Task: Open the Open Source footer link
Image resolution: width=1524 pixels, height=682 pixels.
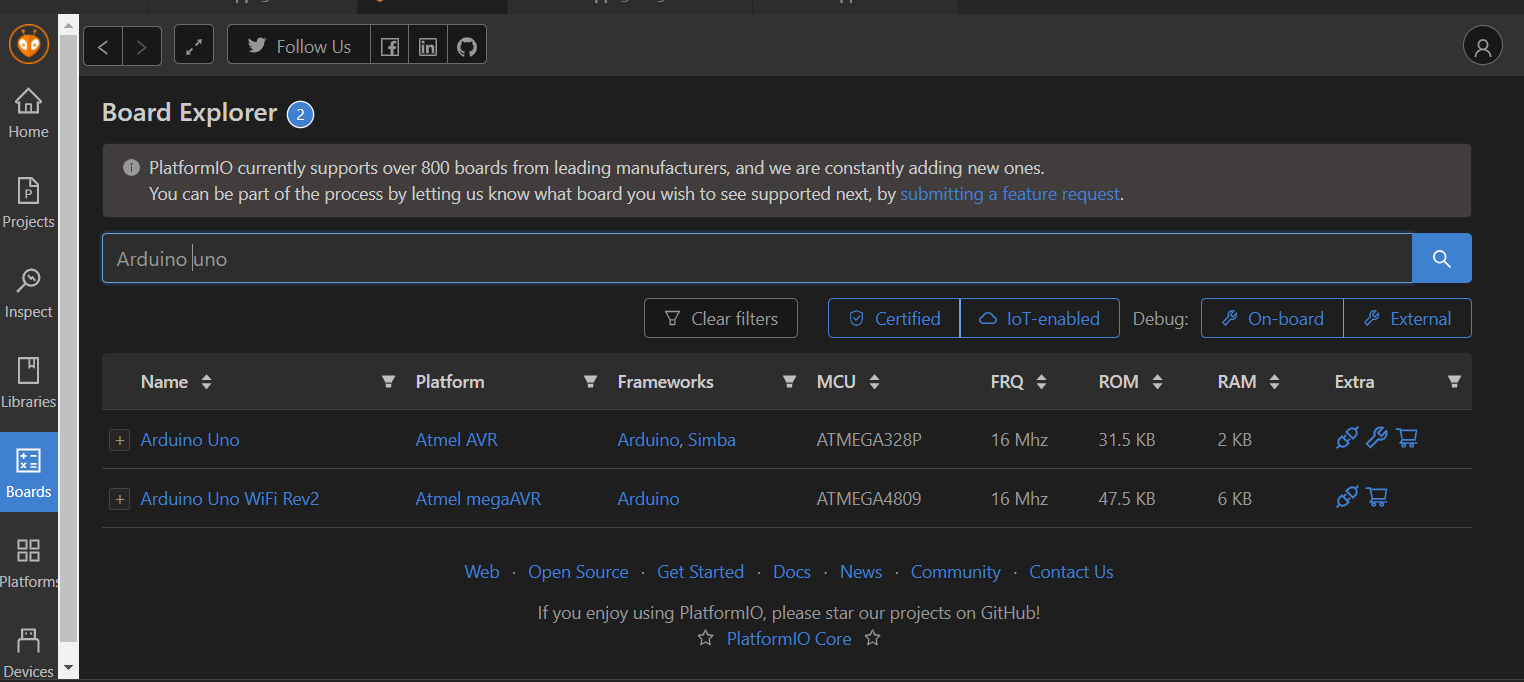Action: point(578,572)
